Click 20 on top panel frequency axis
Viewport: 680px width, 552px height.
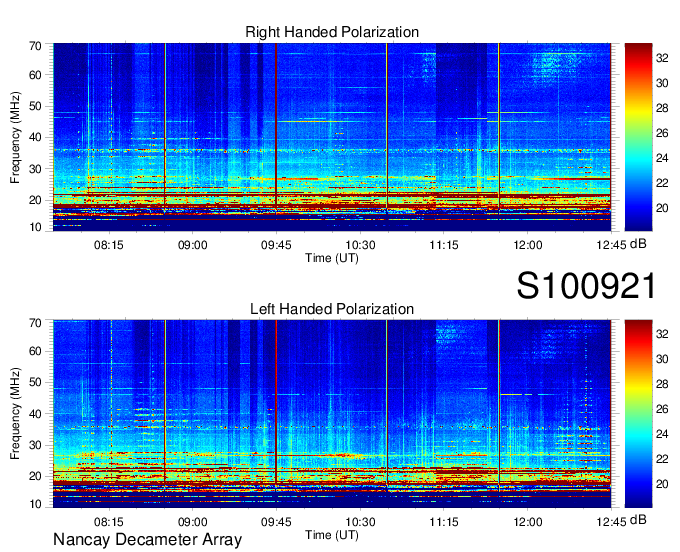point(35,200)
